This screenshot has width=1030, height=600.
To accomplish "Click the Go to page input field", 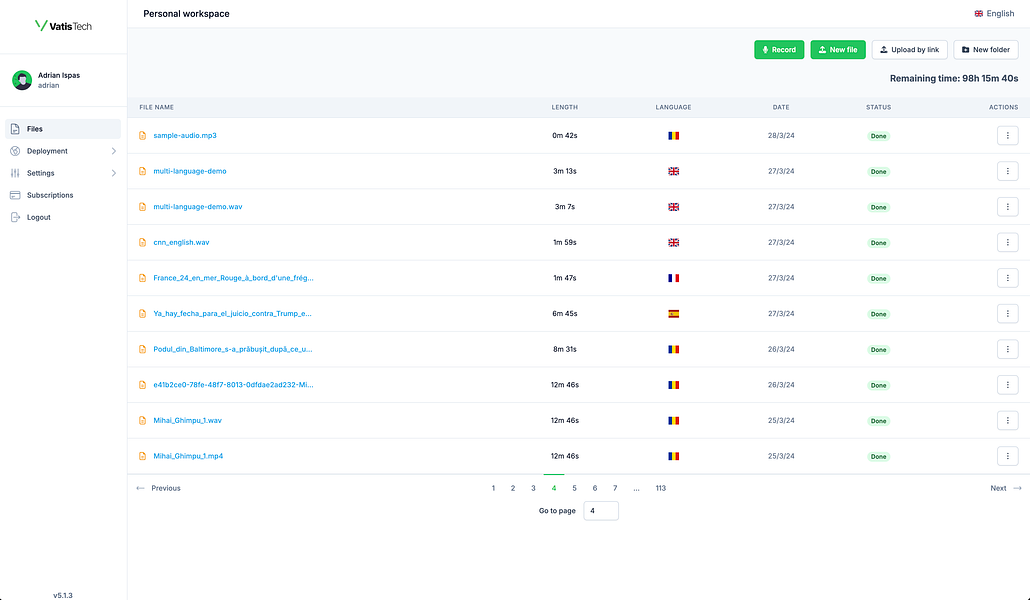I will [601, 511].
